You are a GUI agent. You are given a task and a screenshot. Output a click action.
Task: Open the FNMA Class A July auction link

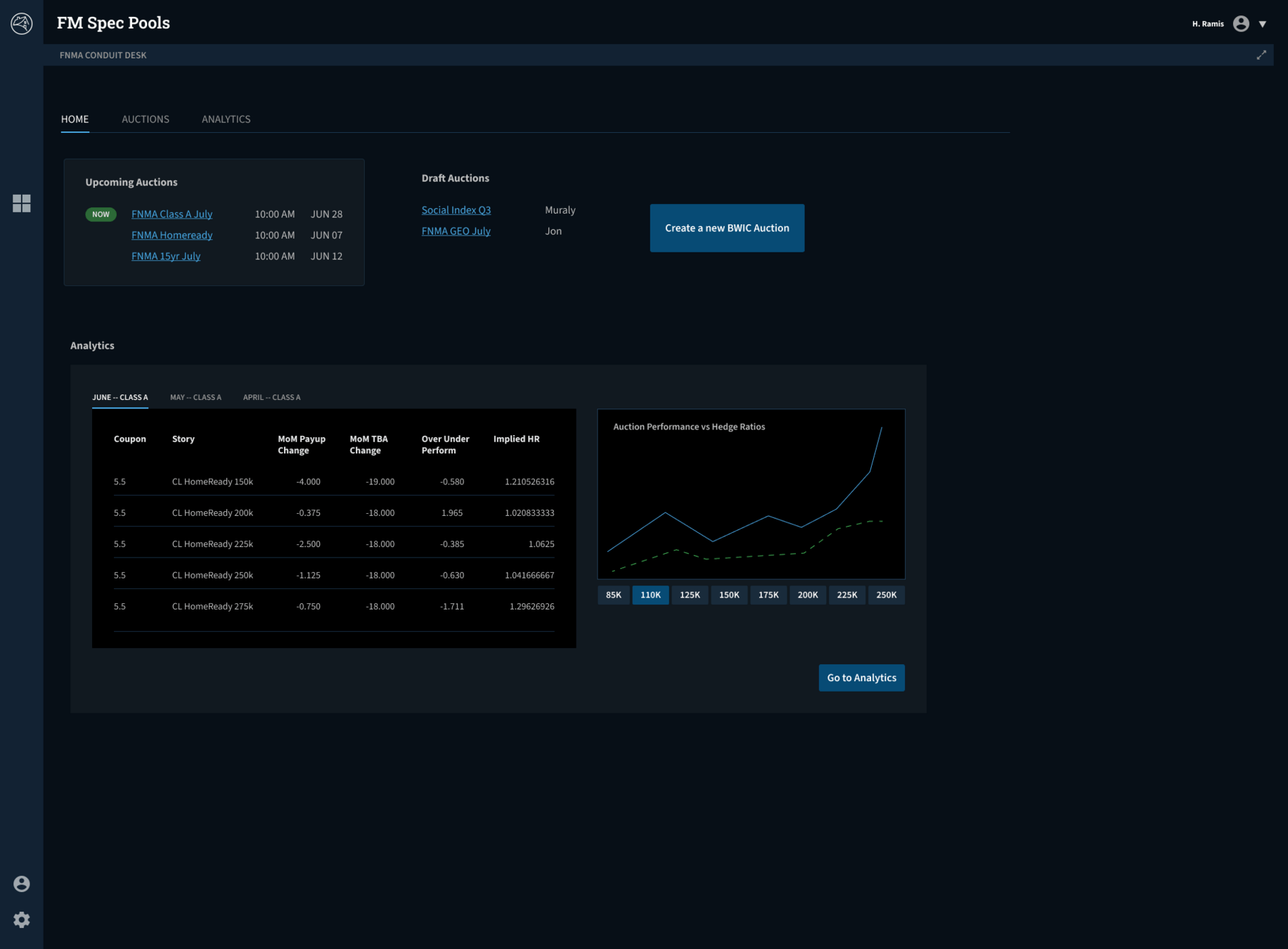pos(172,214)
